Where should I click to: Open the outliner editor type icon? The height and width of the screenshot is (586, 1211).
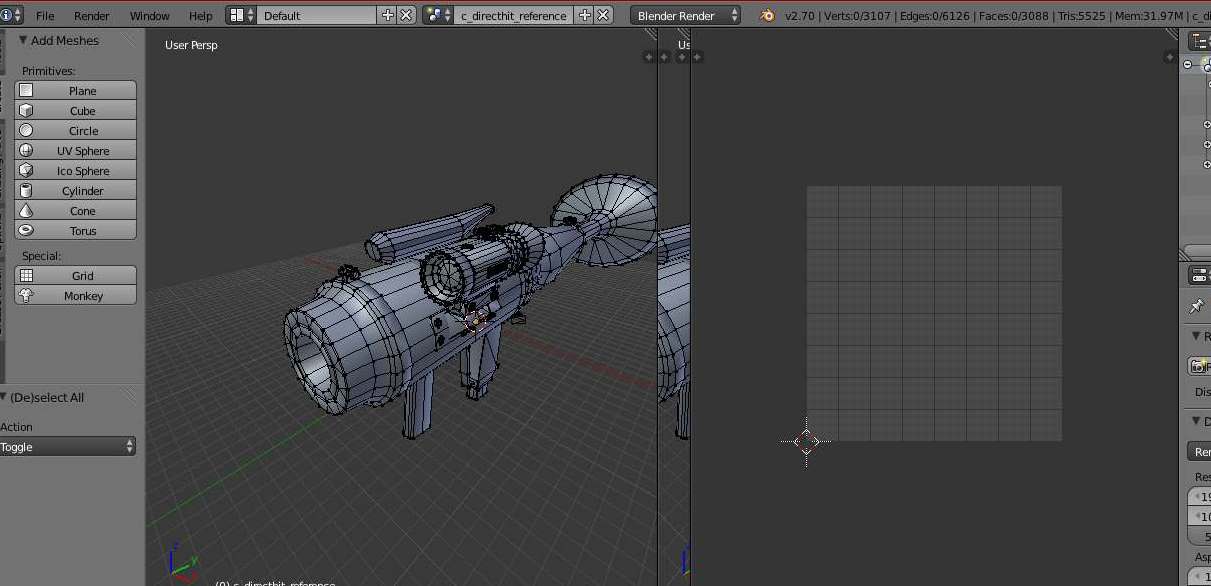tap(1199, 40)
